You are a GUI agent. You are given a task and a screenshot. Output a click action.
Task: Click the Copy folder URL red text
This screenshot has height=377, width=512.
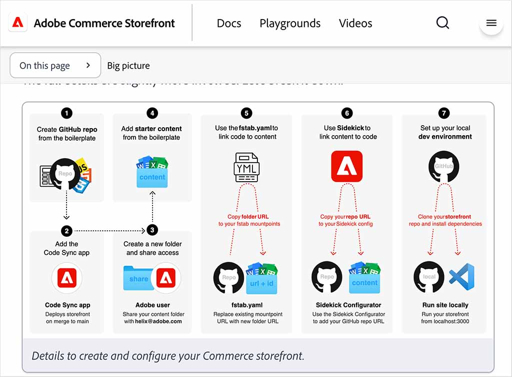coord(249,220)
